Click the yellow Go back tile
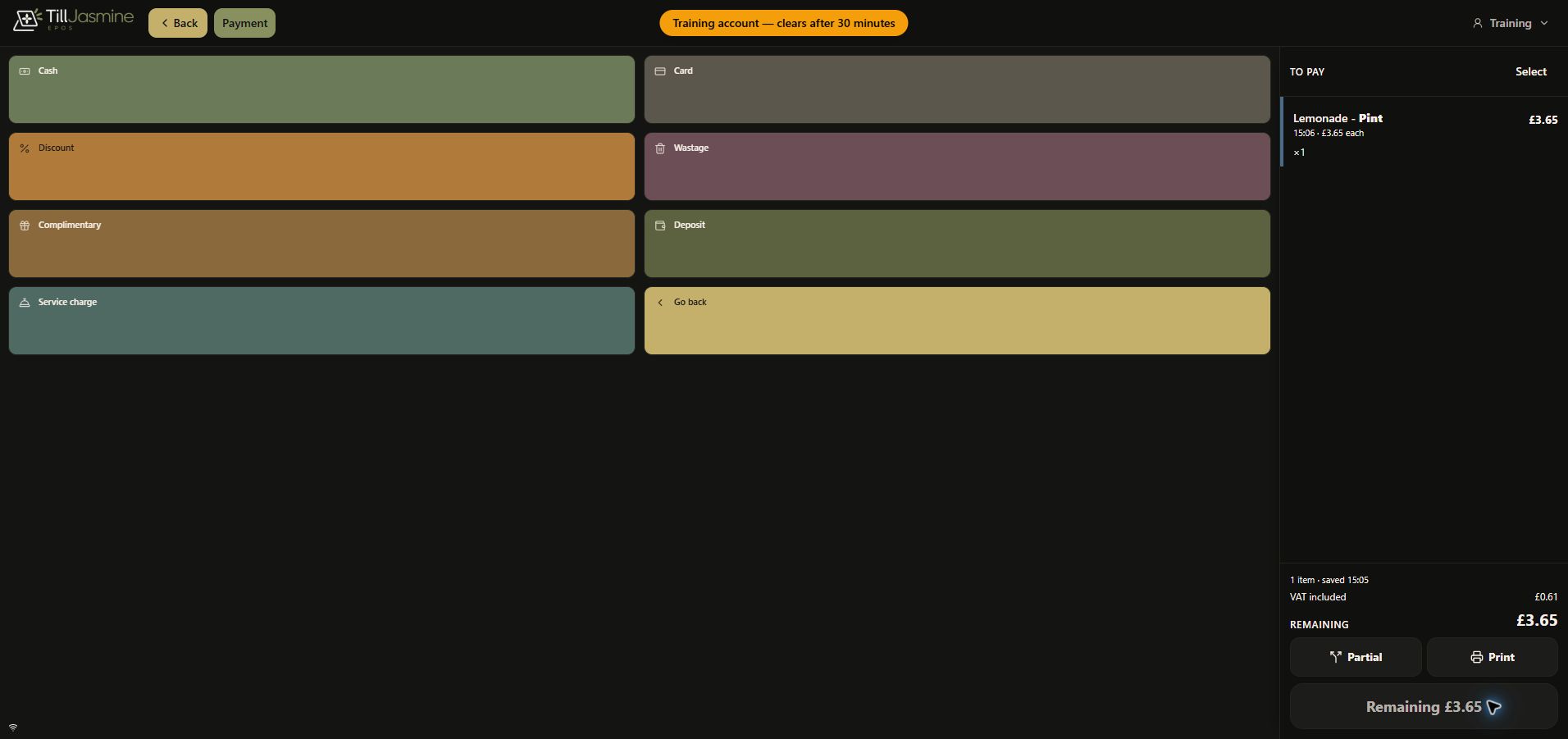Screen dimensions: 1568x739 957,321
